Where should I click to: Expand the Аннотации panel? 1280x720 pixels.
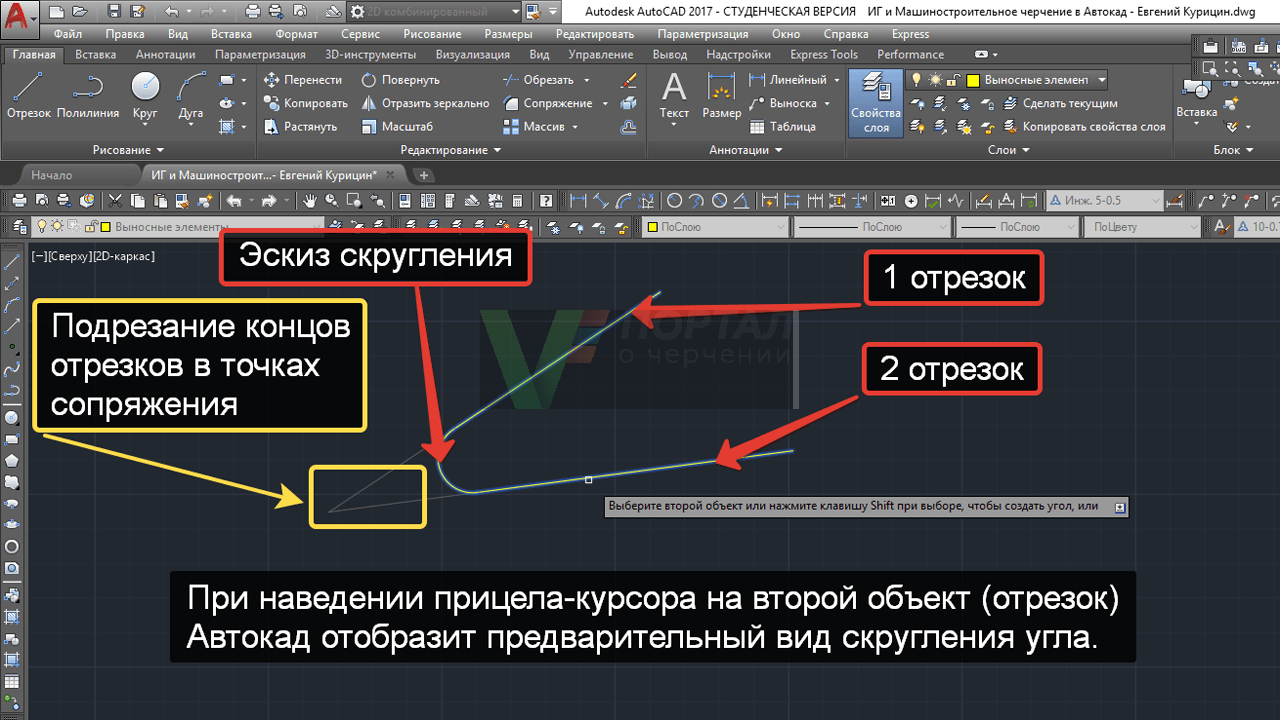tap(745, 150)
